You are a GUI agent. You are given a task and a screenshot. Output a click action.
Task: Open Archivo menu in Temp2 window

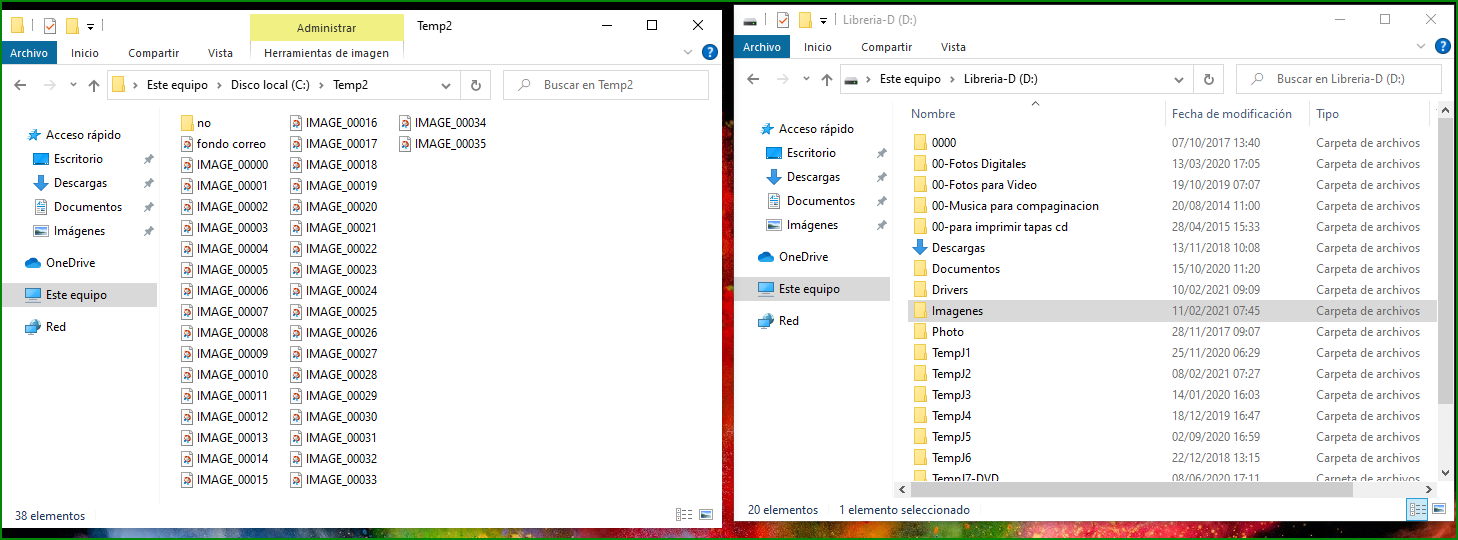[29, 53]
